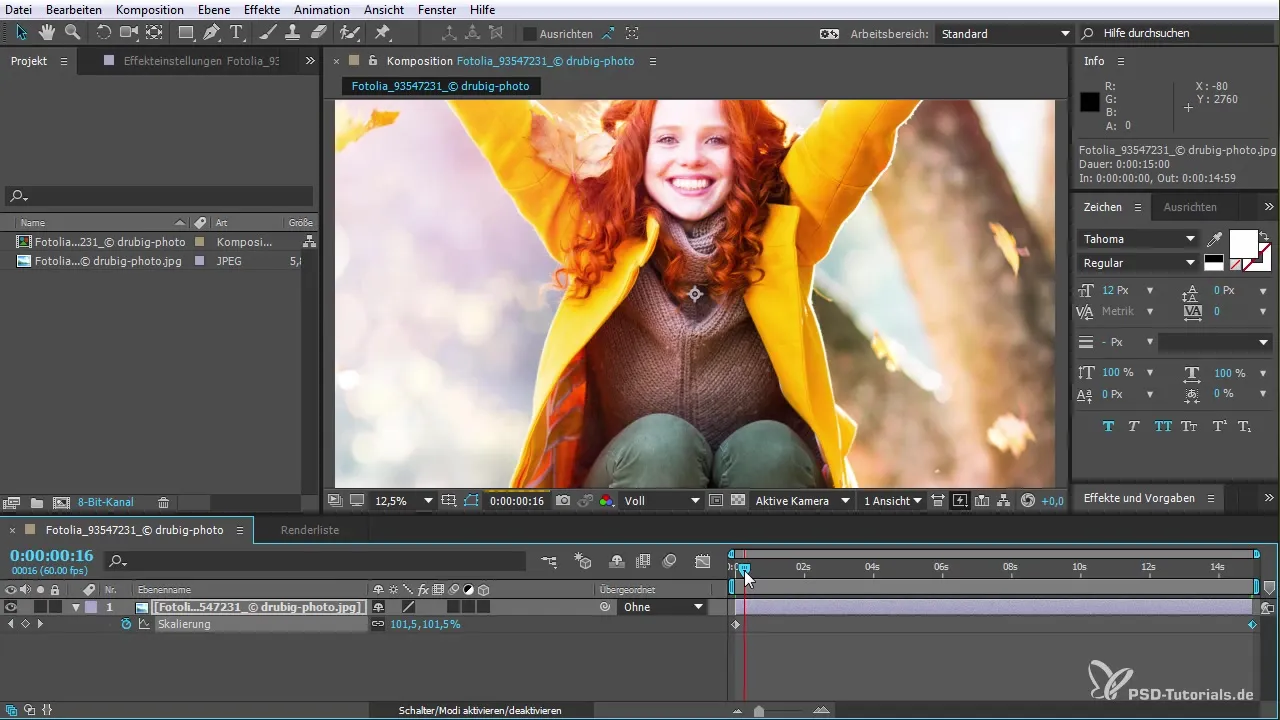
Task: Switch to the Renderliste tab
Action: (310, 530)
